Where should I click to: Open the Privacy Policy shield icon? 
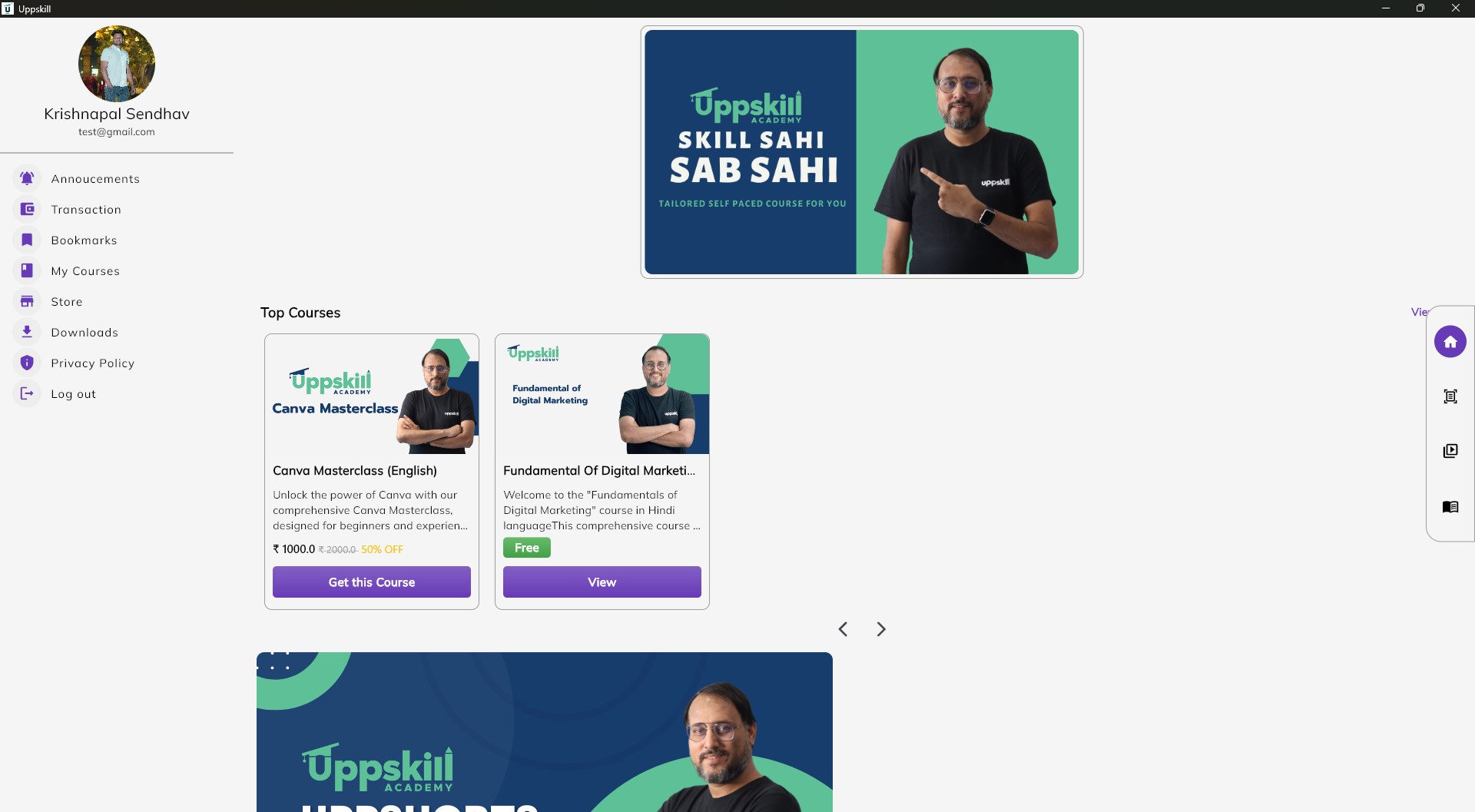(27, 363)
